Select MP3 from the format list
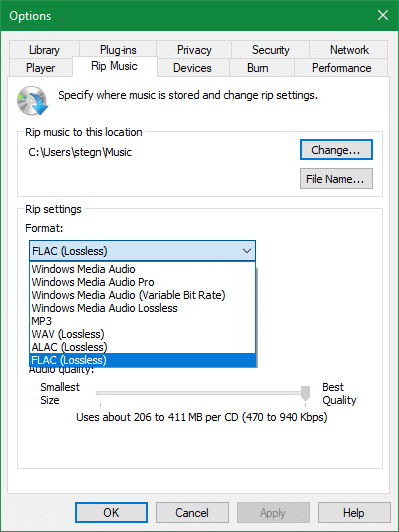This screenshot has width=399, height=532. click(x=142, y=321)
